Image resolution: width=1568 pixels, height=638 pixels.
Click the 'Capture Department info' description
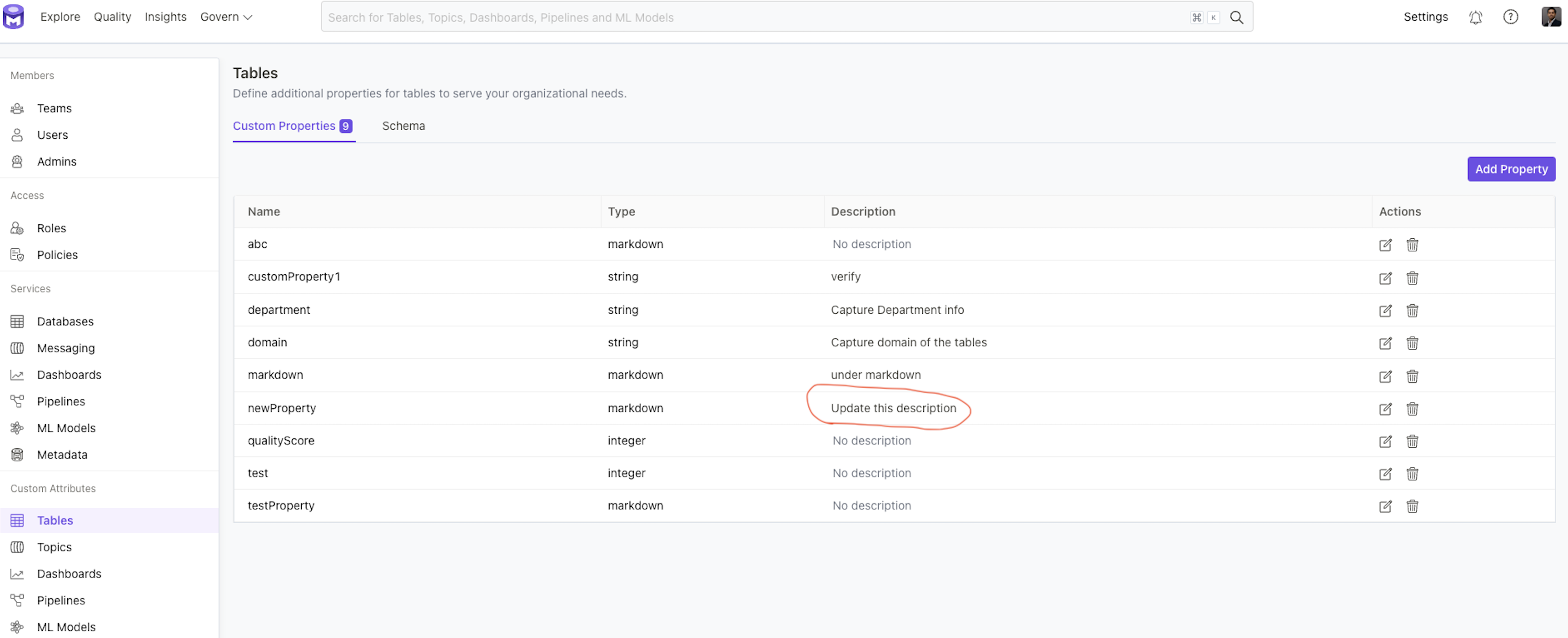897,310
